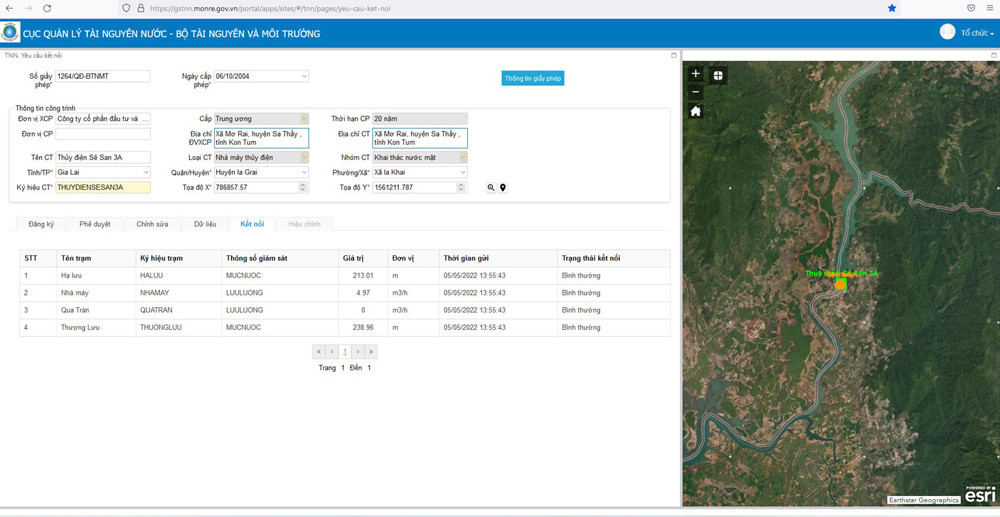The width and height of the screenshot is (1000, 517).
Task: Click the map extent tool beside zoom in
Action: point(718,75)
